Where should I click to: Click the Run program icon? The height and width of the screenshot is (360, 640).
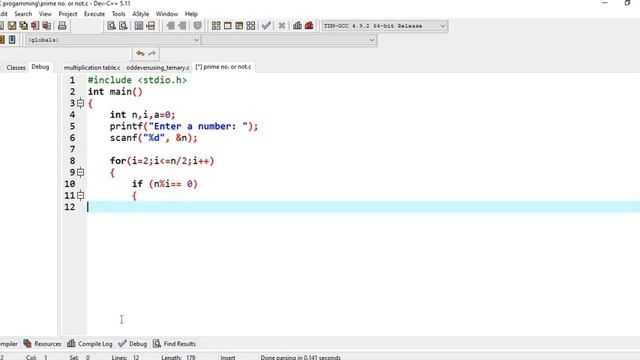[x=228, y=26]
